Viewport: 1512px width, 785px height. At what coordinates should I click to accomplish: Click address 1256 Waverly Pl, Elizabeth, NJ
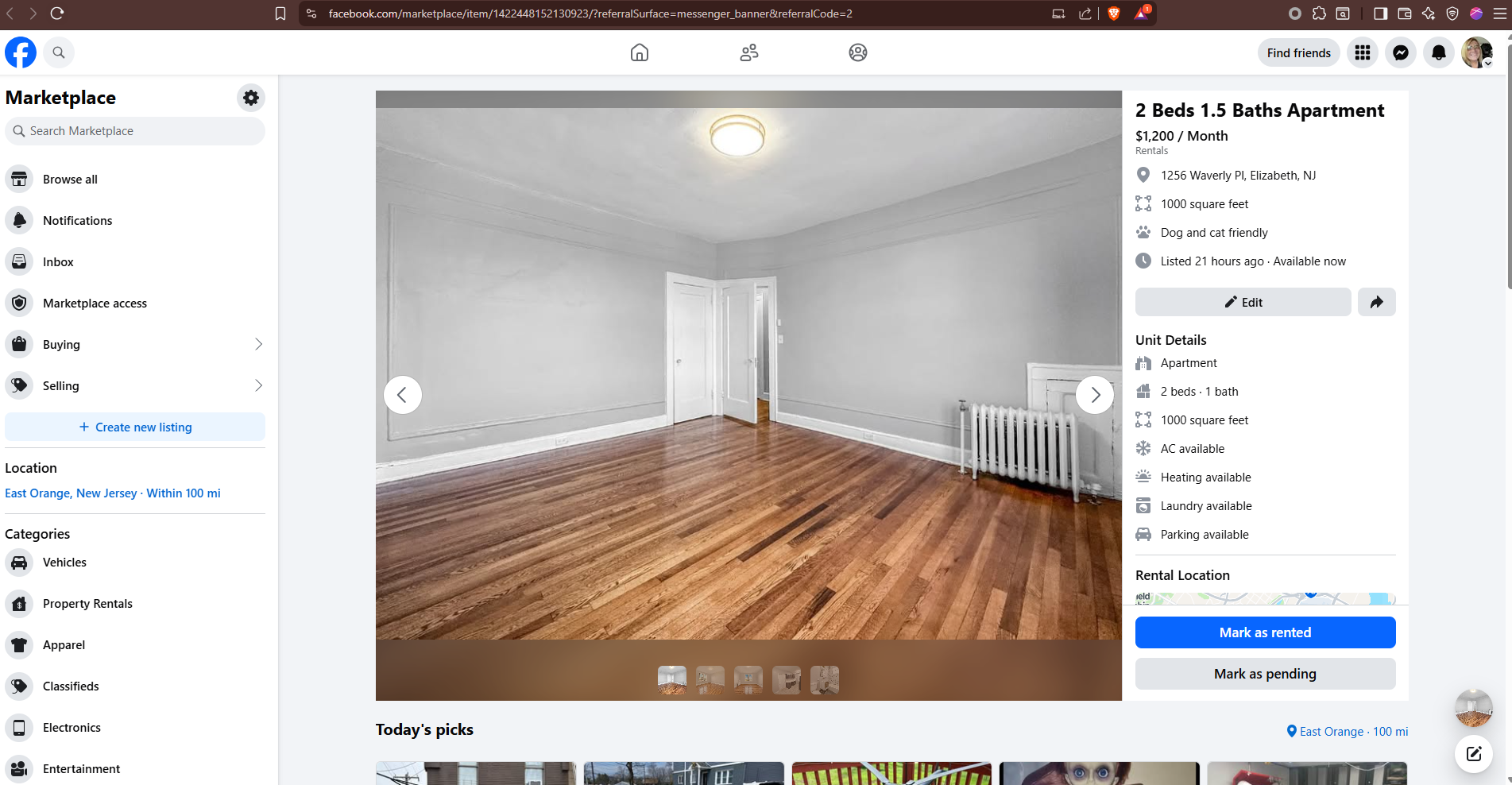pos(1238,176)
